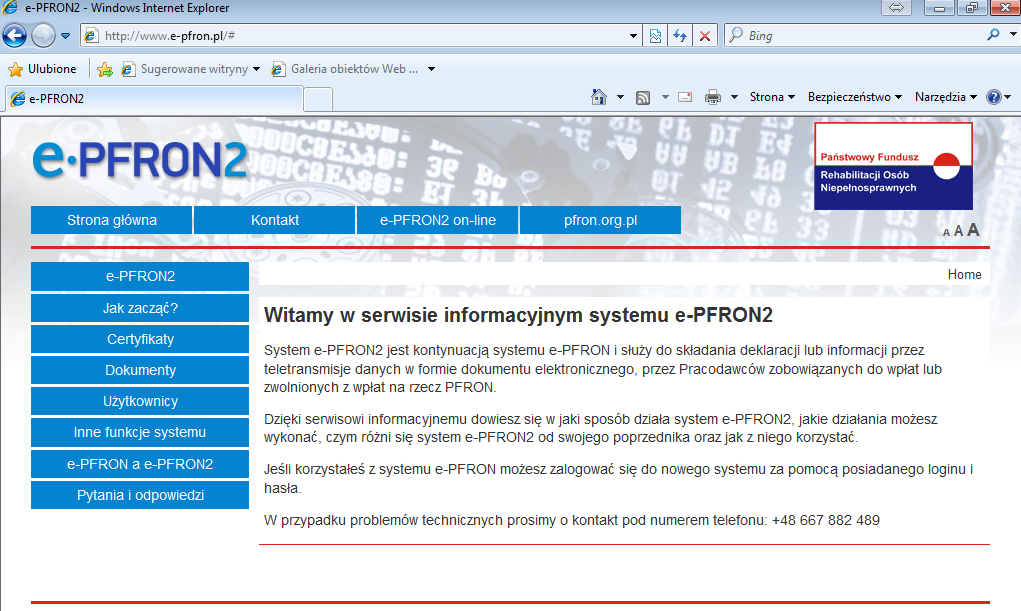Open the Strona command bar menu
The height and width of the screenshot is (611, 1021).
(772, 97)
